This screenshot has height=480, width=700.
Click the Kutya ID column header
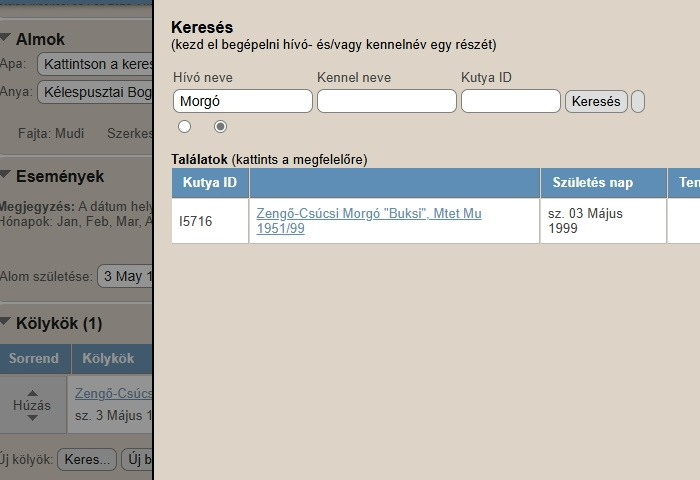pyautogui.click(x=210, y=183)
